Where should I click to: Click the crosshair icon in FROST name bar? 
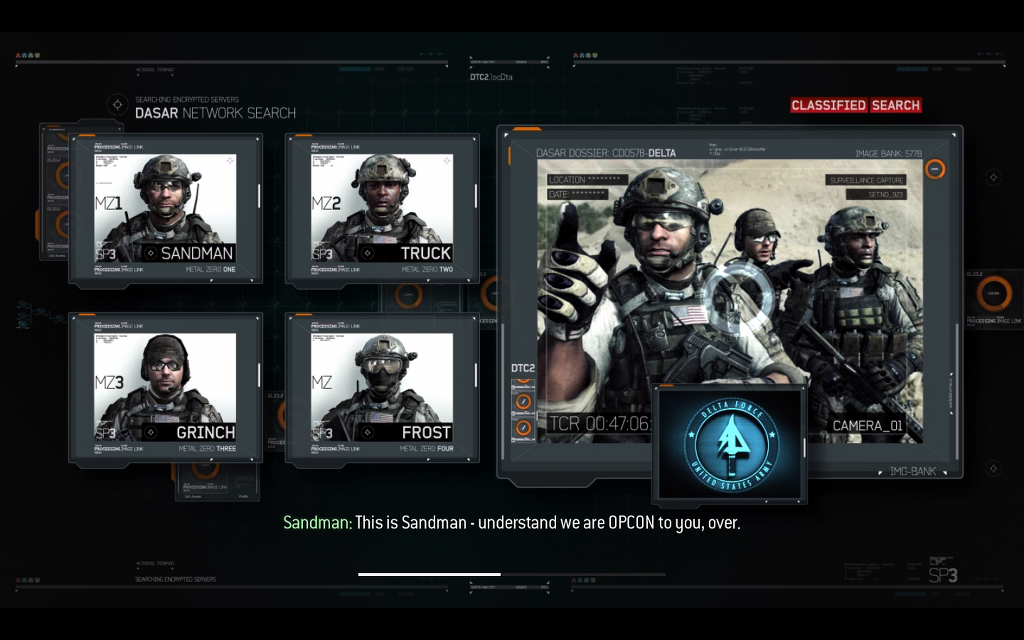(368, 432)
